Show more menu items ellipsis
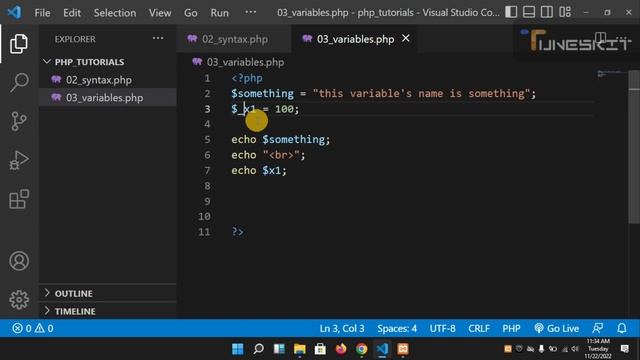The height and width of the screenshot is (360, 640). [x=251, y=12]
